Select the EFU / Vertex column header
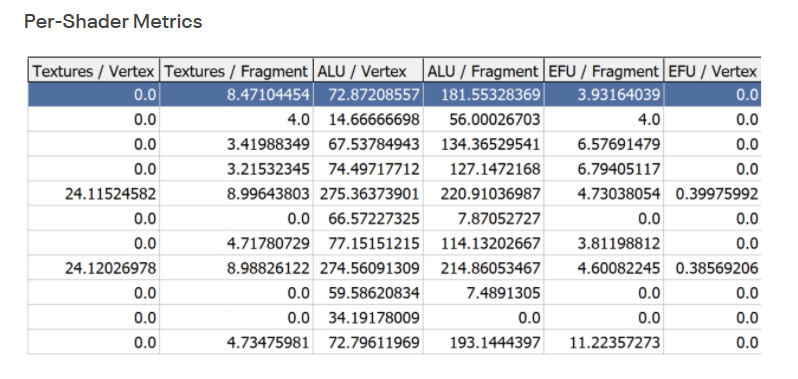Screen dimensions: 798x379 click(712, 71)
